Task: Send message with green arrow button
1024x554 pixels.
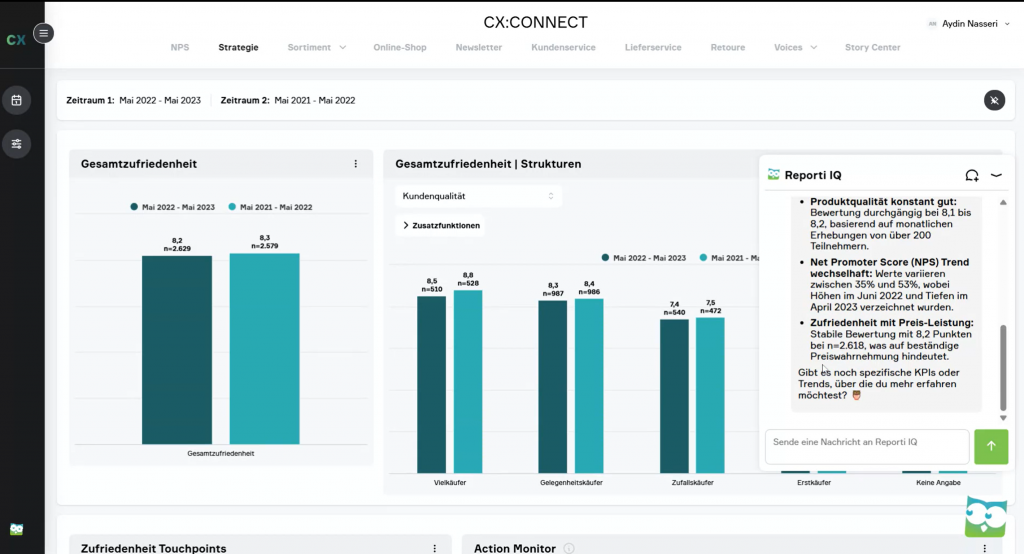Action: point(990,446)
